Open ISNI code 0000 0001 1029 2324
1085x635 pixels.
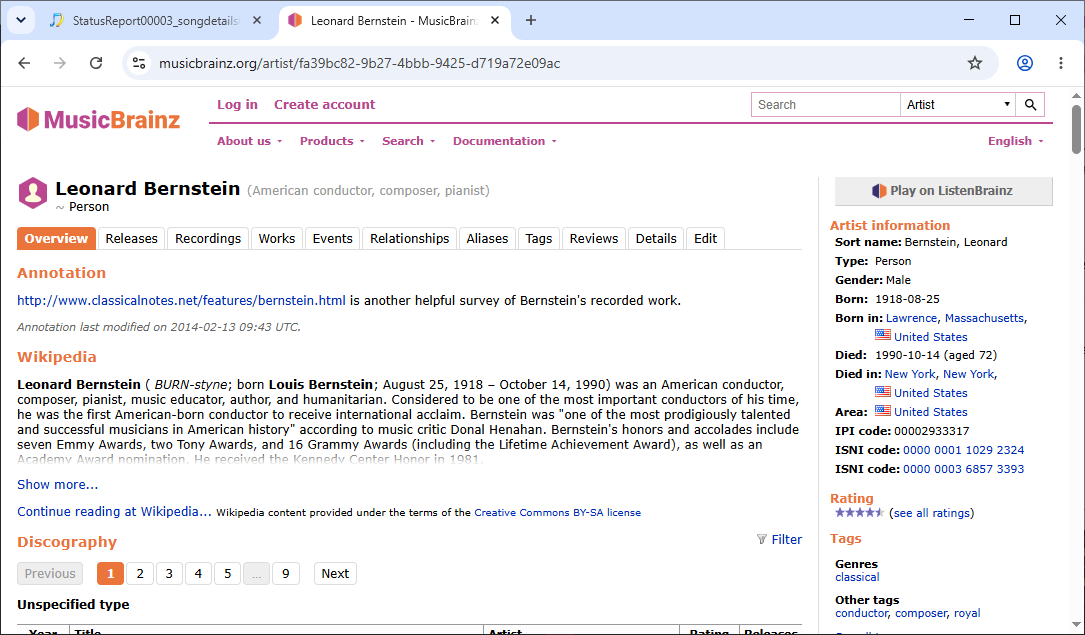963,450
